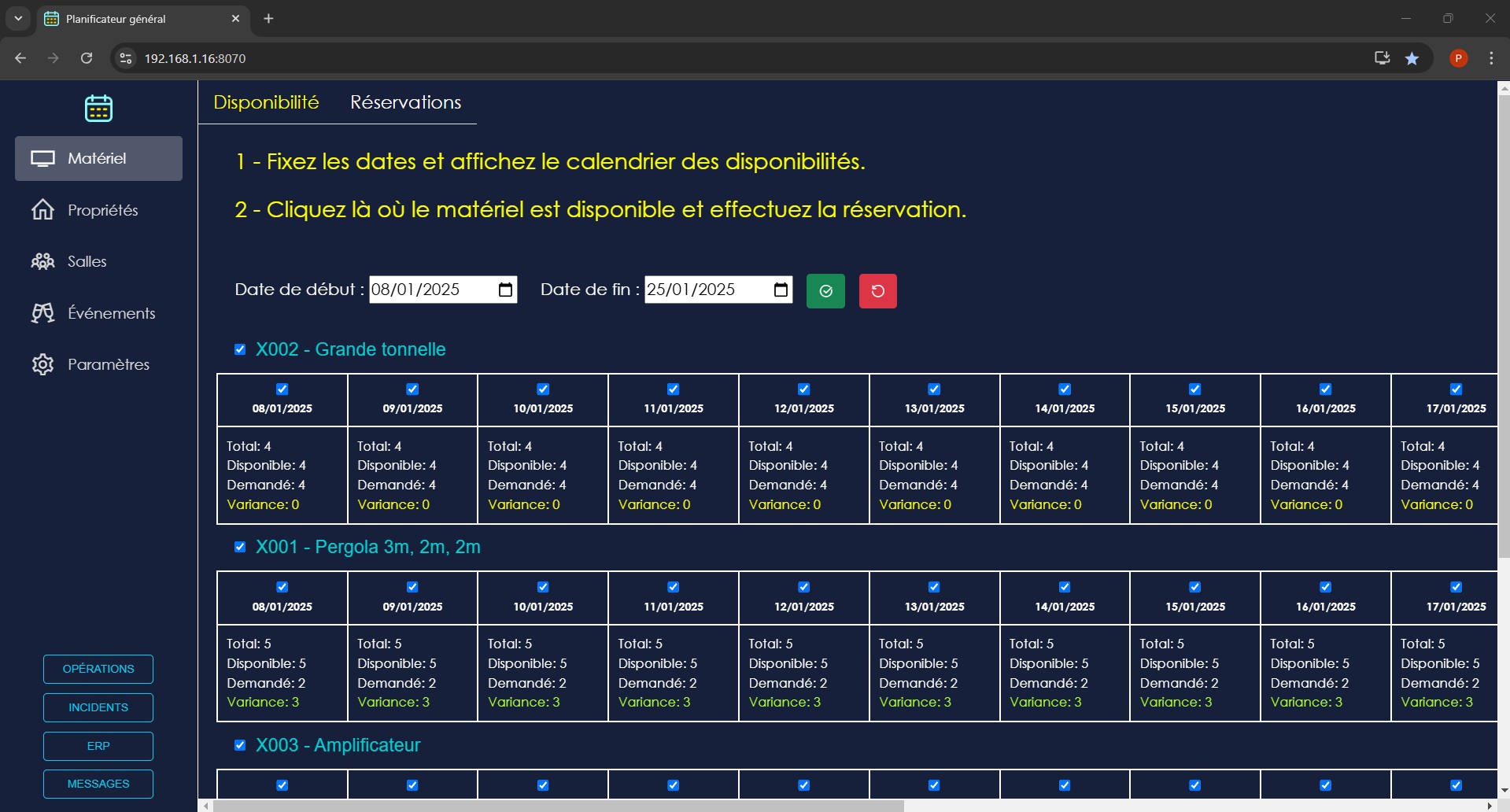Switch to the Disponibilité tab

[266, 102]
